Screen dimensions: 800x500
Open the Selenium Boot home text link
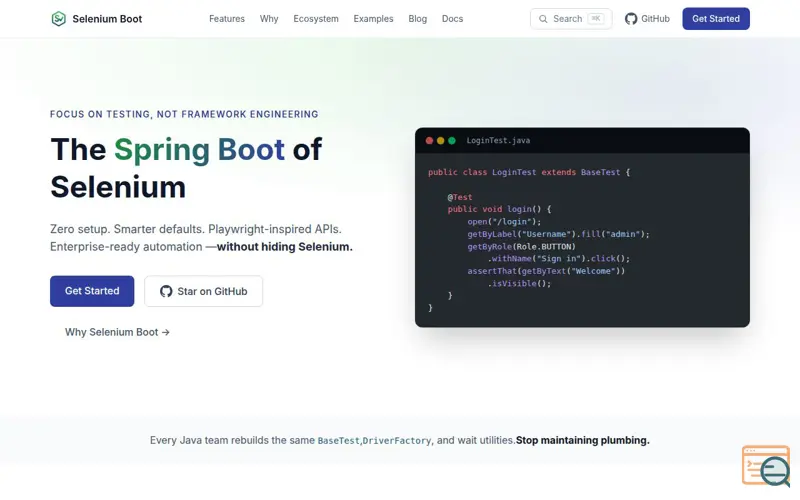(x=107, y=19)
